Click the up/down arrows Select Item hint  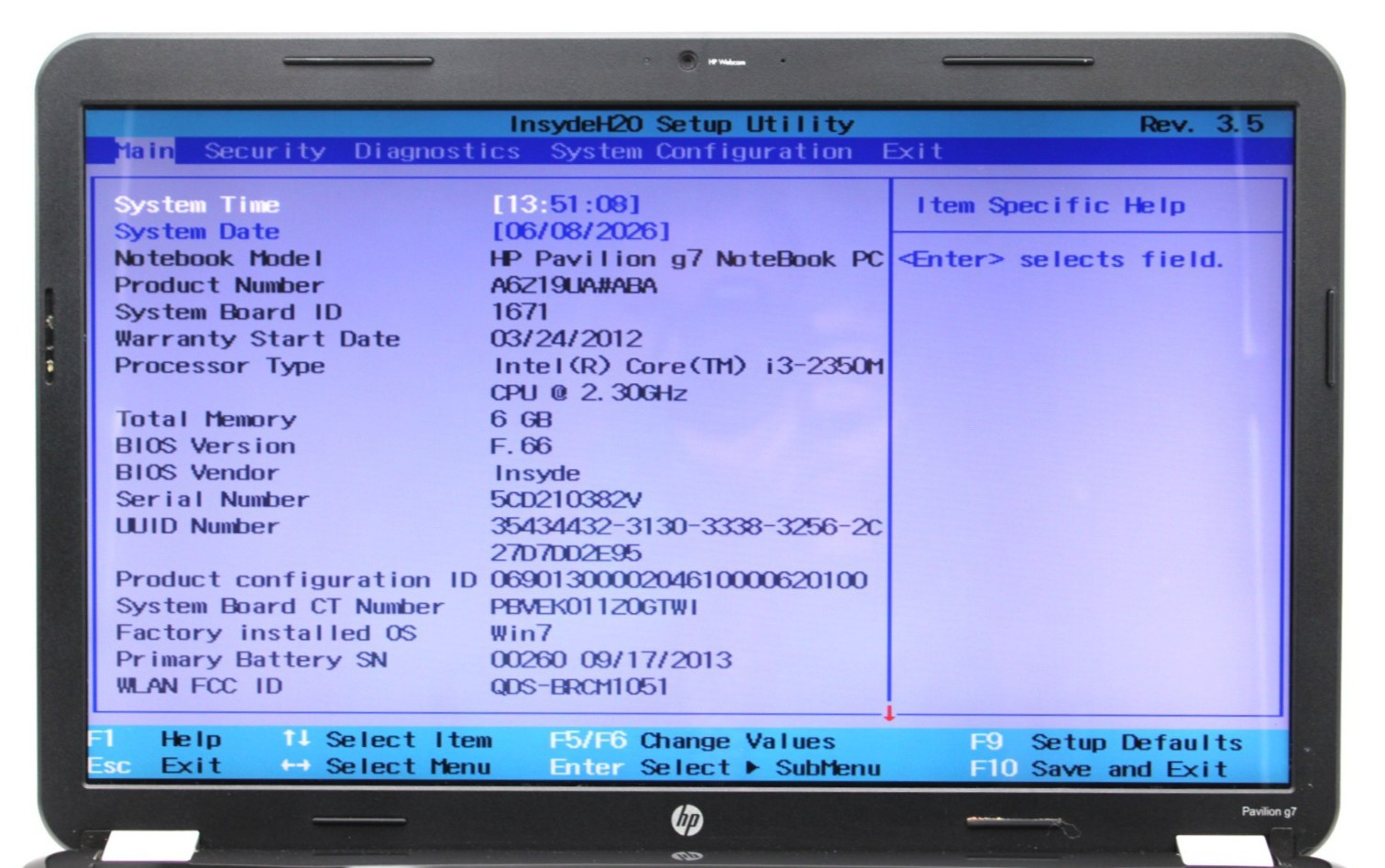[387, 739]
